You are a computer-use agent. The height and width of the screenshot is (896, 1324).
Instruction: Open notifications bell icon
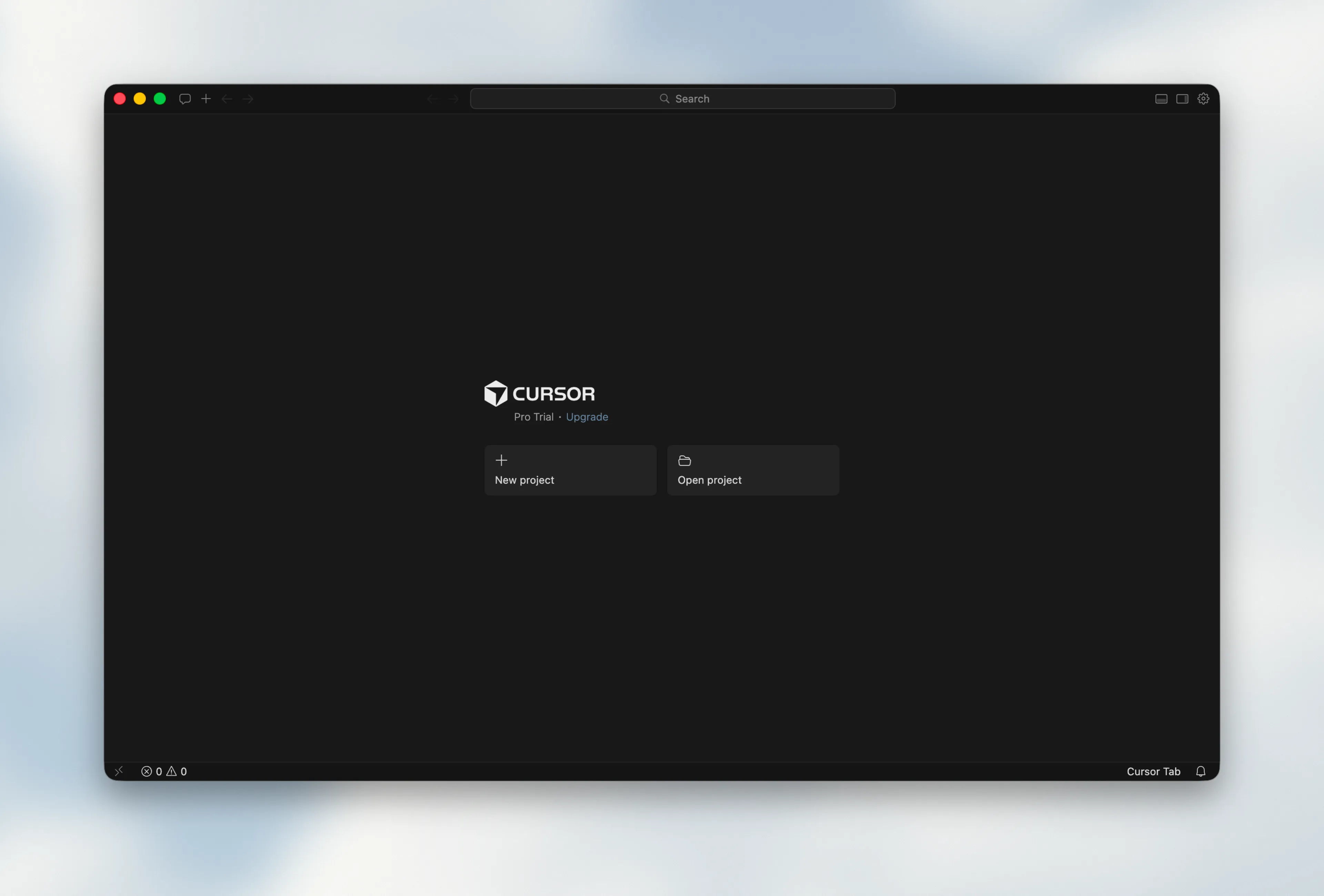[x=1200, y=771]
